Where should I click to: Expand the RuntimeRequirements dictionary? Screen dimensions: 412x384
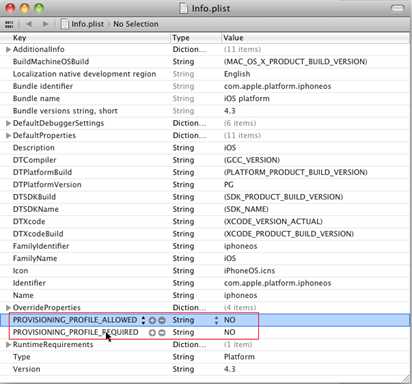tap(8, 345)
